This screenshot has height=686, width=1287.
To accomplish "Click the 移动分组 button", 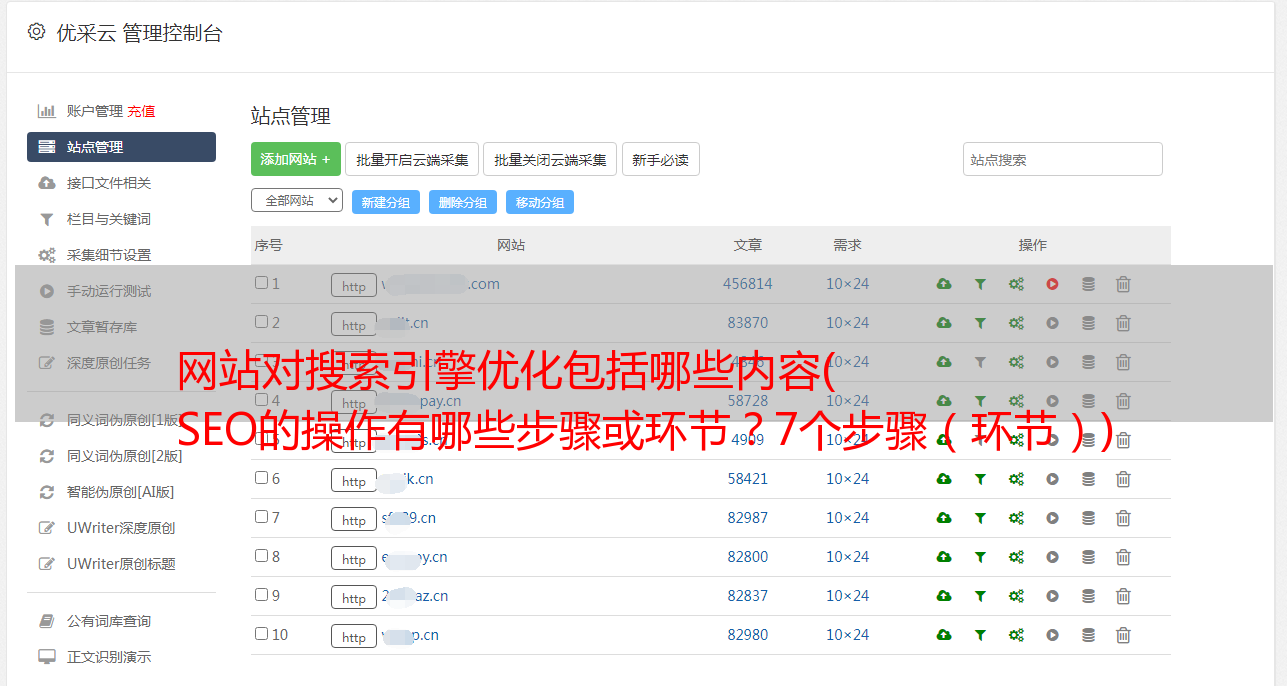I will click(540, 202).
